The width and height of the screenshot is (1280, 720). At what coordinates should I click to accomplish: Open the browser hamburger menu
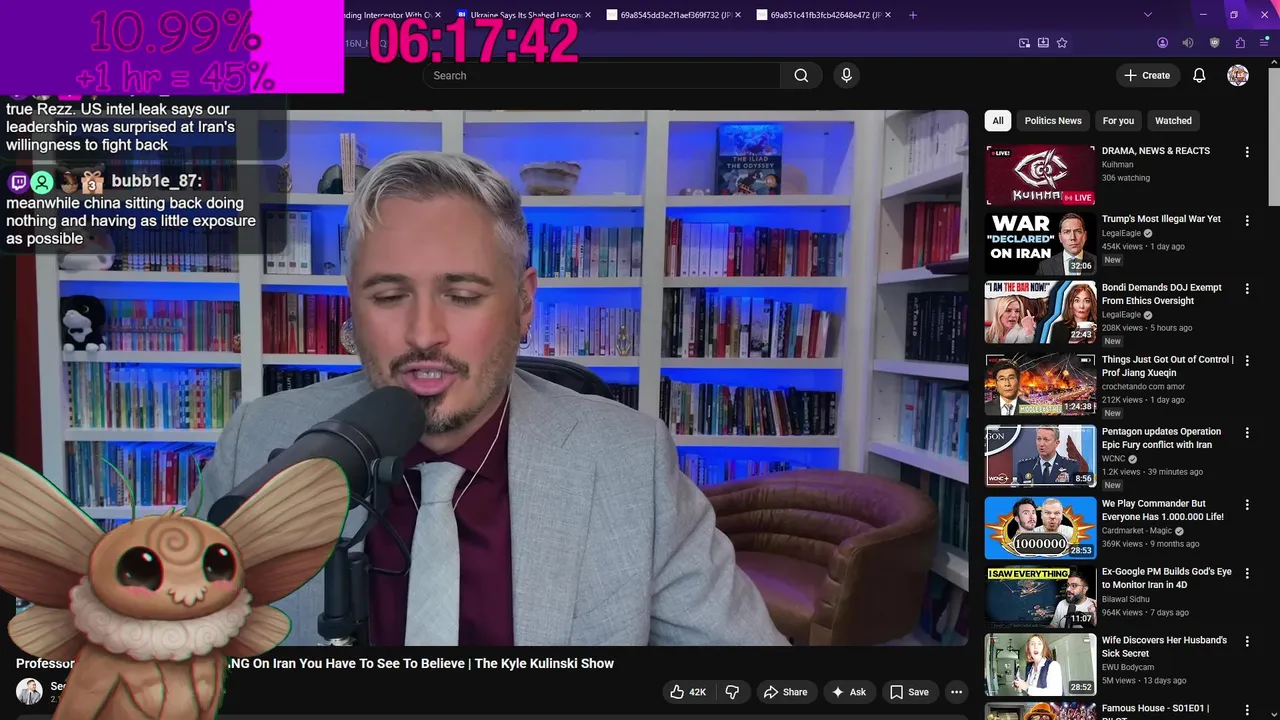(1265, 43)
